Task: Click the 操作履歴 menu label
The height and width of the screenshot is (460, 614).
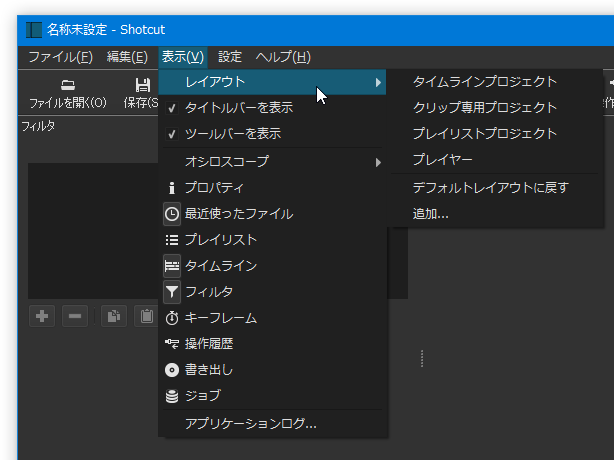Action: 209,344
